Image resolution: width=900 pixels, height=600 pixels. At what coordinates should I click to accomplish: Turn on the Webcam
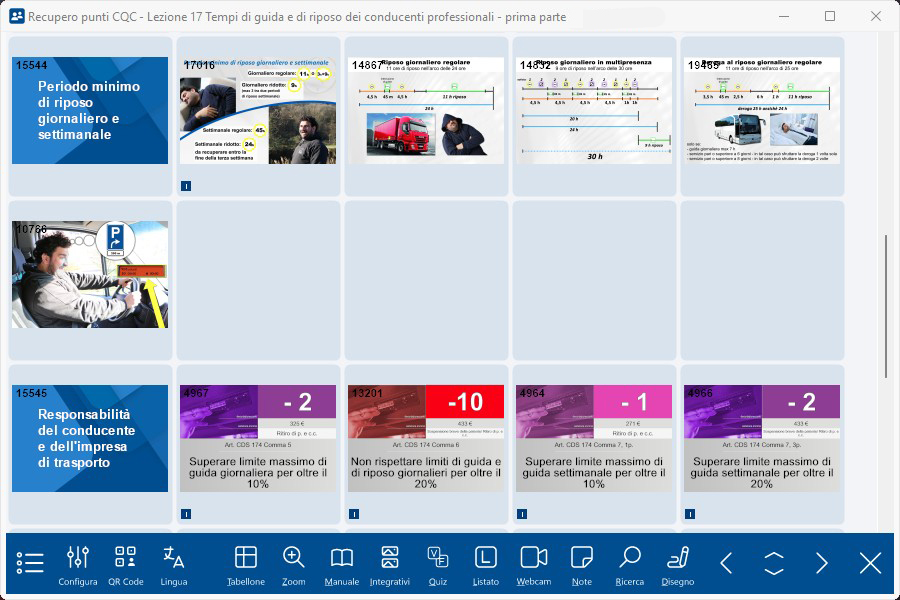pyautogui.click(x=534, y=566)
